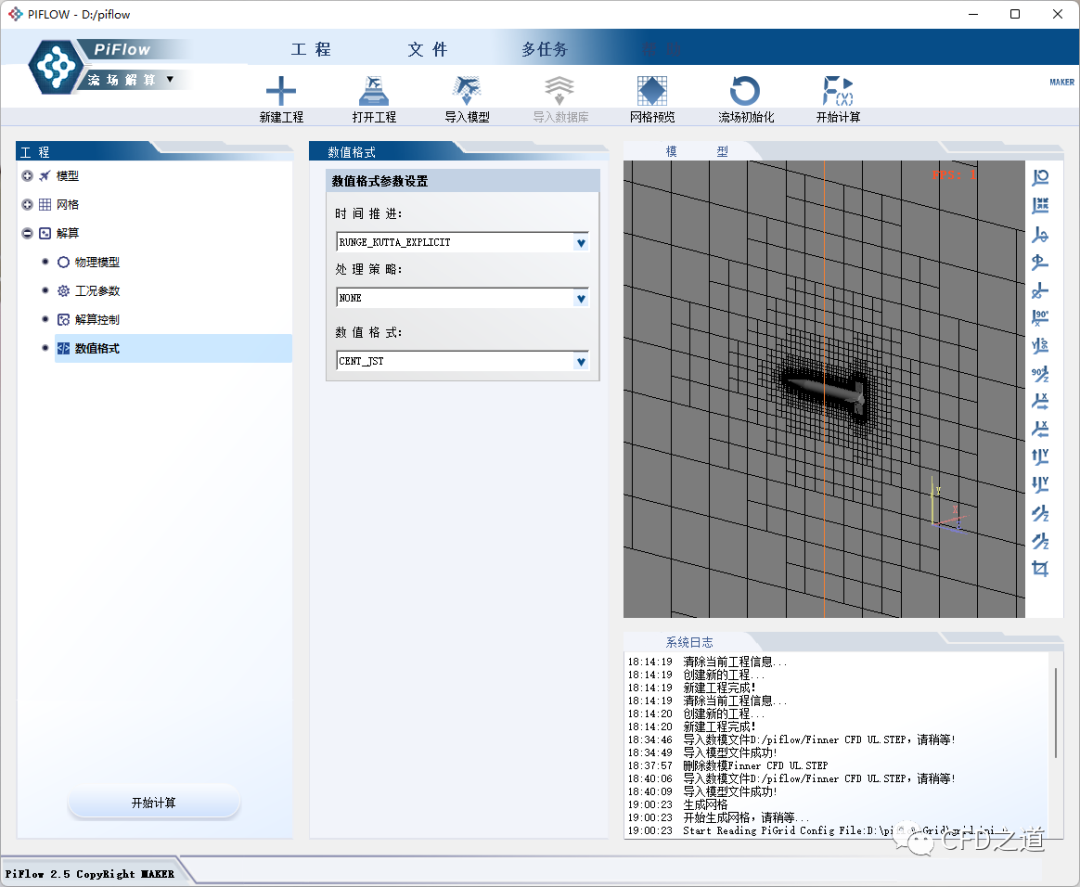
Task: Open the 工程 menu tab
Action: 311,50
